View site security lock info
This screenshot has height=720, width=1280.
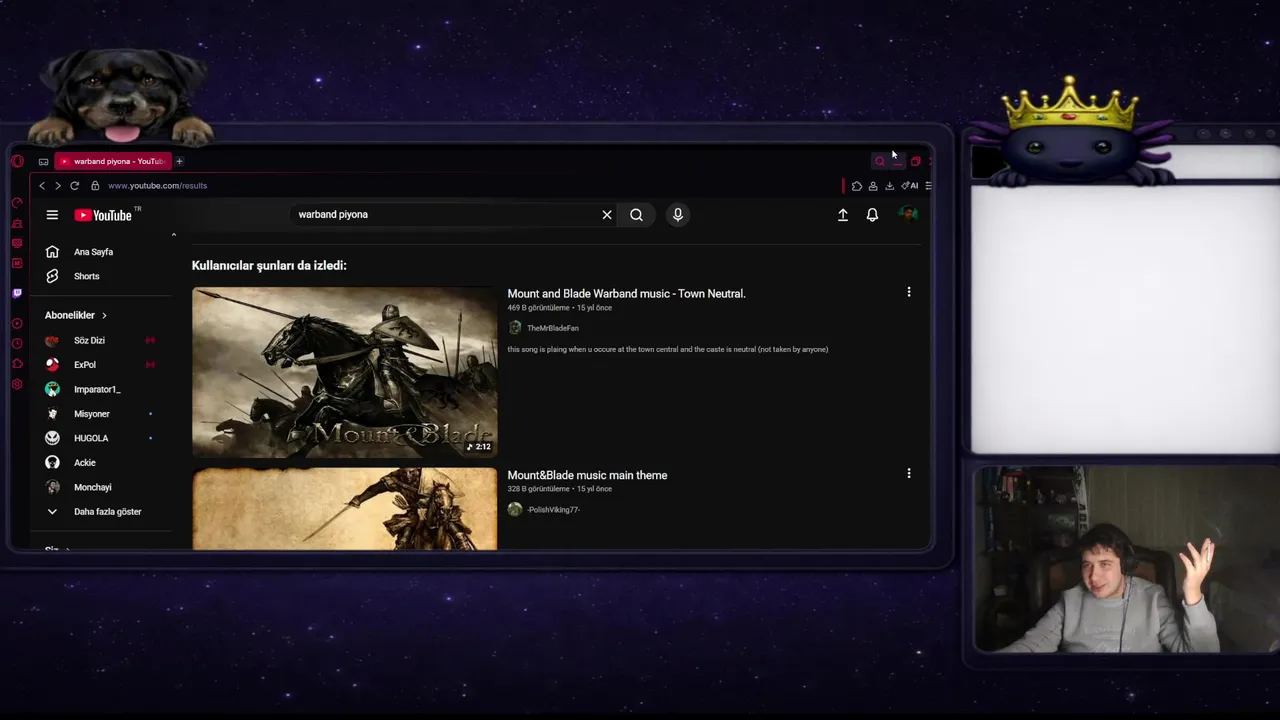[95, 186]
